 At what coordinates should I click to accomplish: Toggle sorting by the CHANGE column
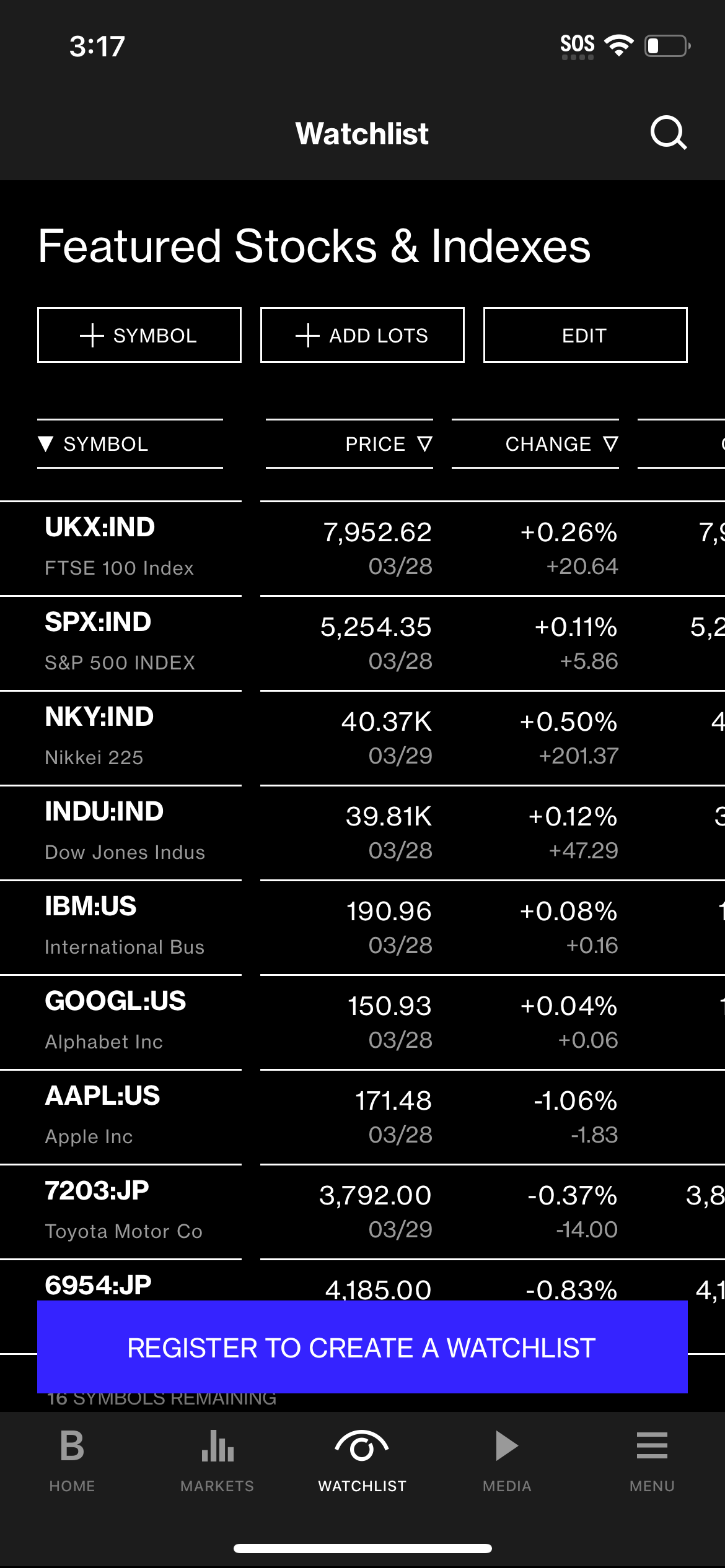coord(549,443)
